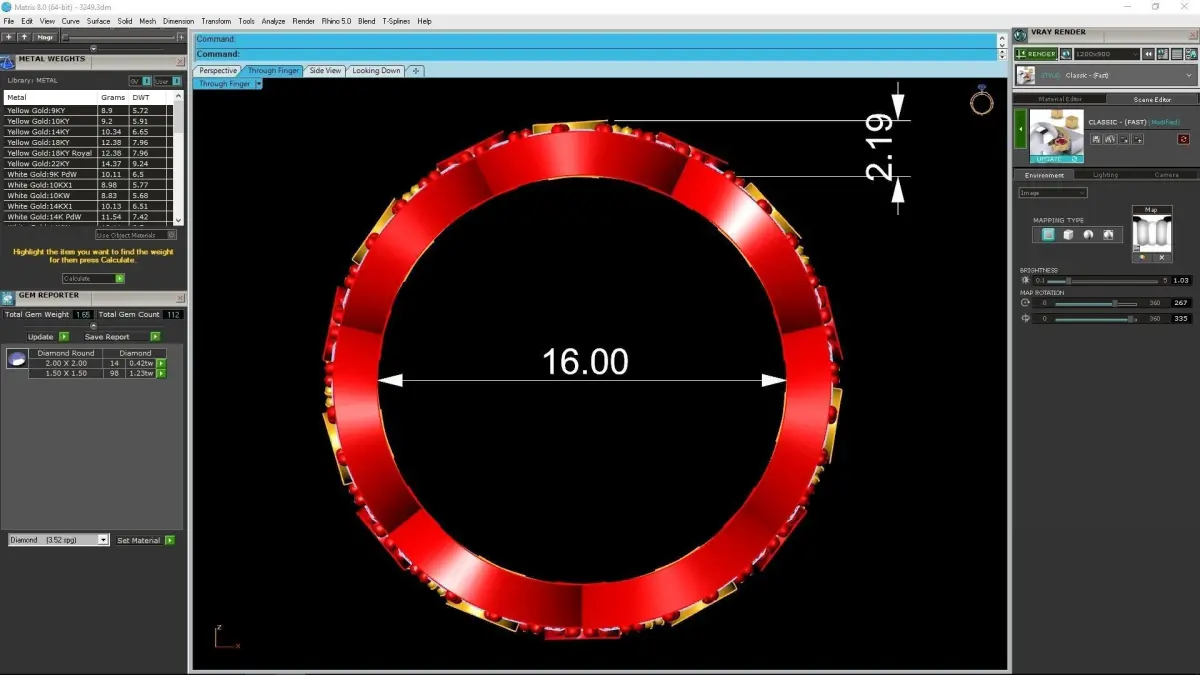Click the Classic scene style thumbnail
Image resolution: width=1200 pixels, height=675 pixels.
[1056, 132]
